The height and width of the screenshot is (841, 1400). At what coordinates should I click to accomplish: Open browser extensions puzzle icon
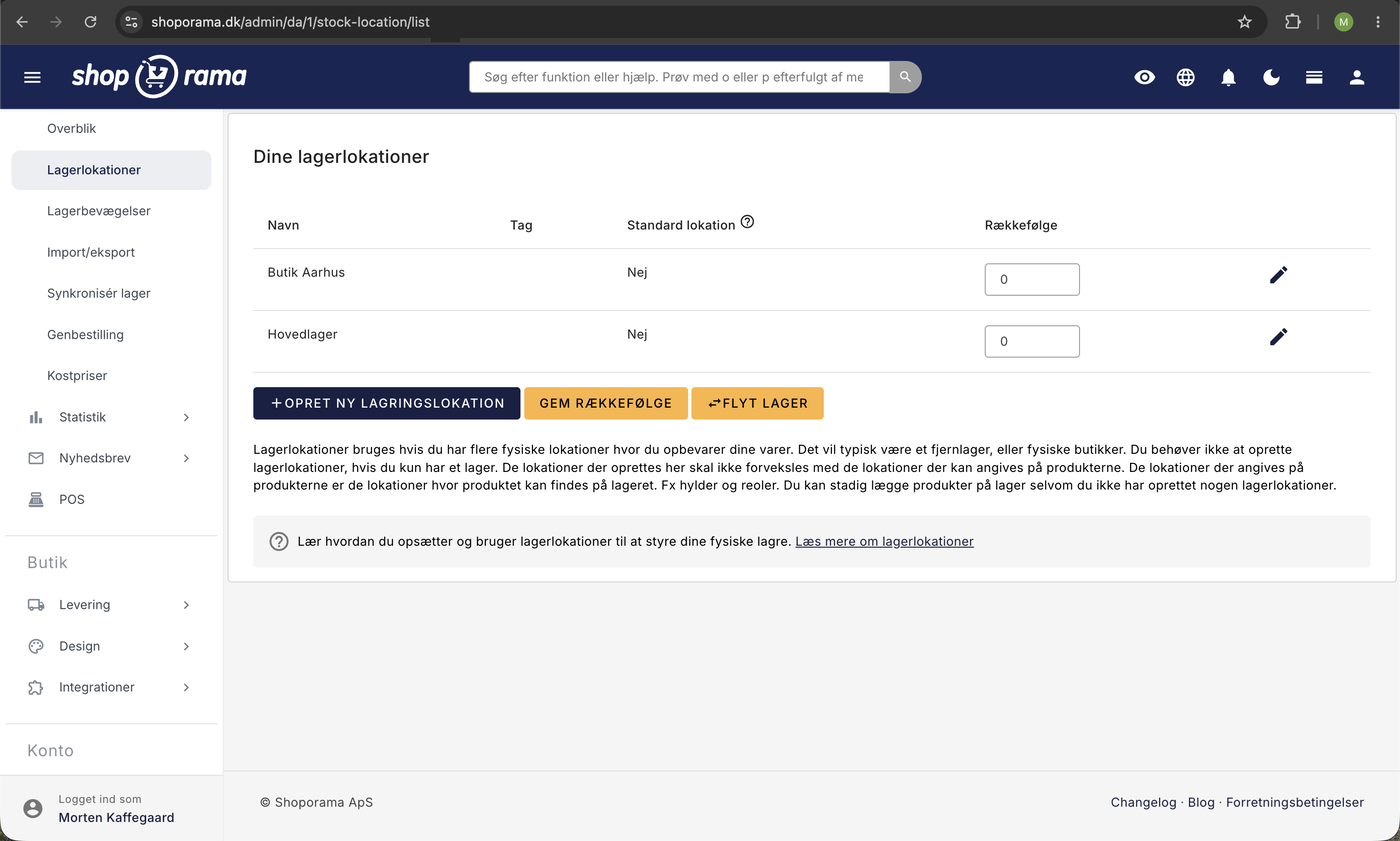[1293, 21]
